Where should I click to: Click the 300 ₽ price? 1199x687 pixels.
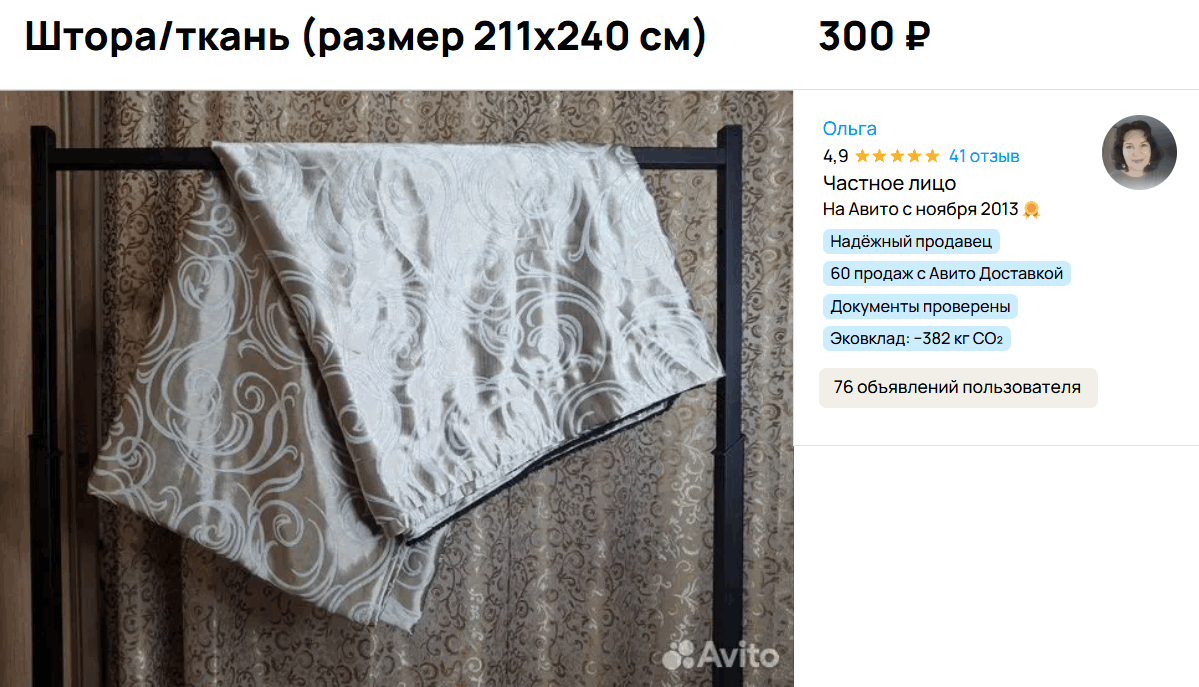pos(874,37)
